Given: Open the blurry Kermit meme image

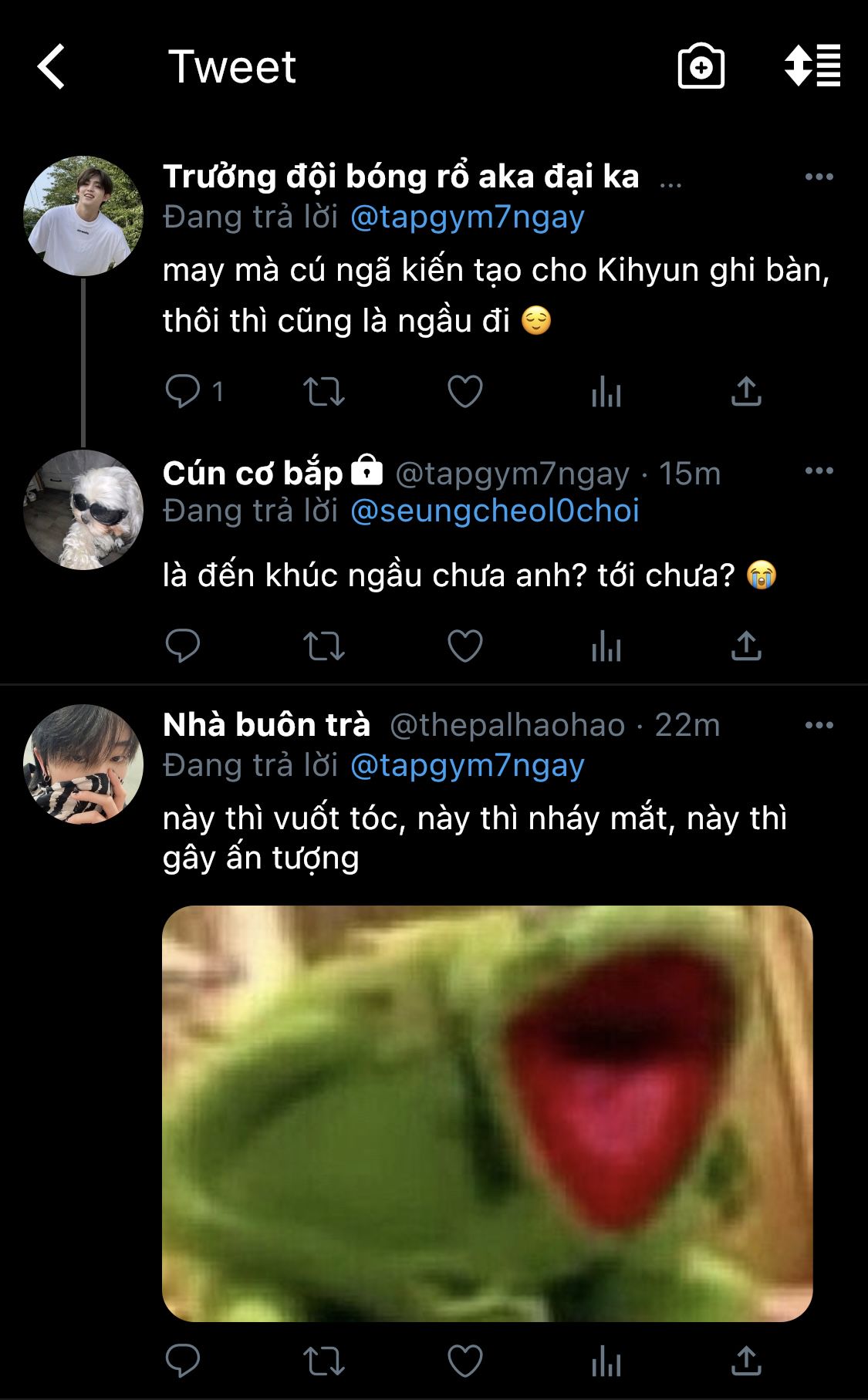Looking at the screenshot, I should tap(487, 1113).
